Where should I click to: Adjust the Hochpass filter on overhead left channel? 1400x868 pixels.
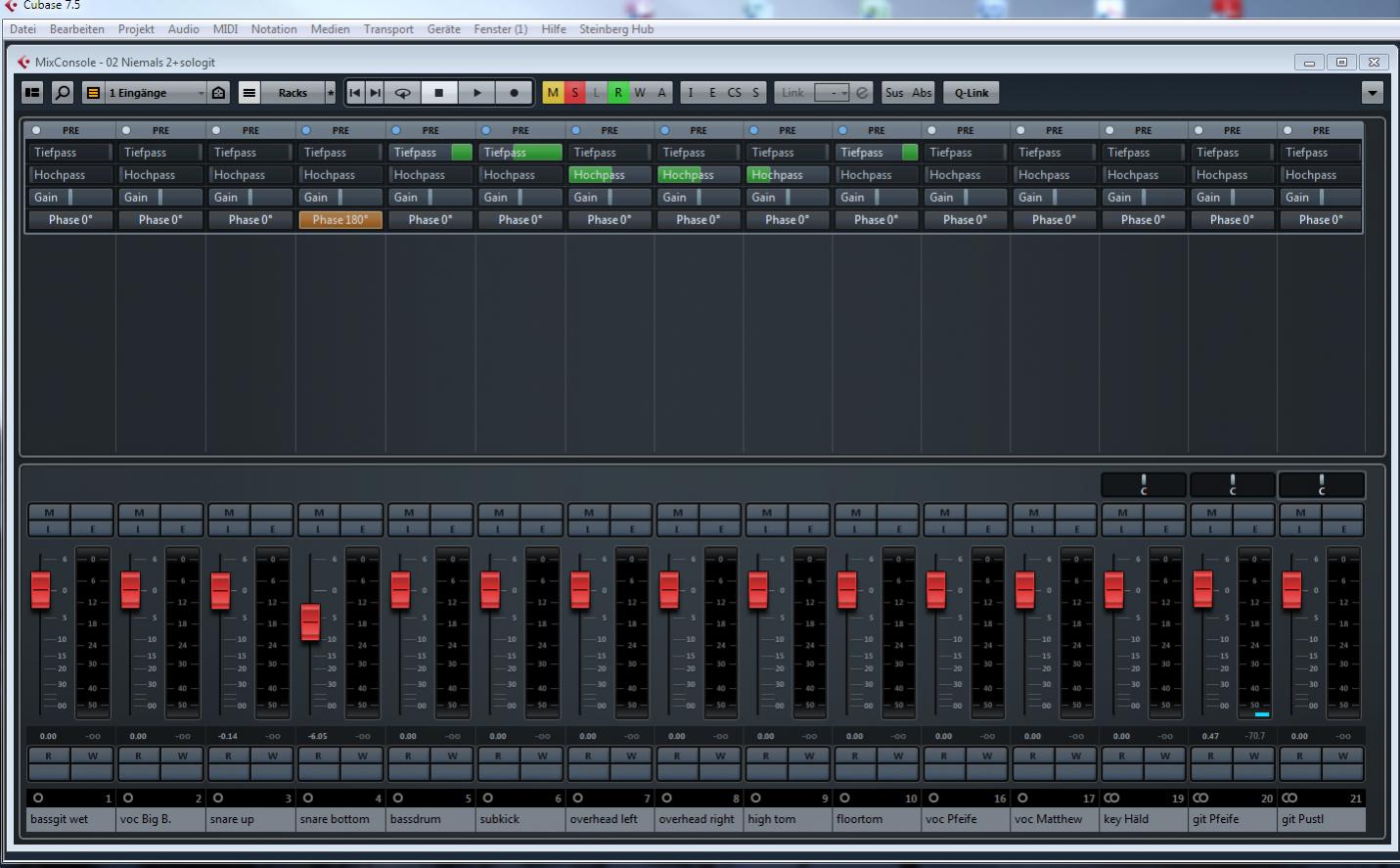click(610, 175)
